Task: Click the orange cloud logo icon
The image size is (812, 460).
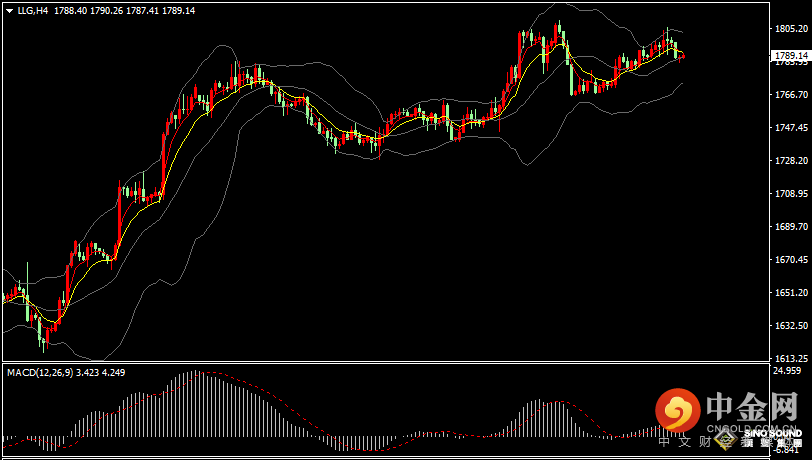Action: pyautogui.click(x=678, y=409)
